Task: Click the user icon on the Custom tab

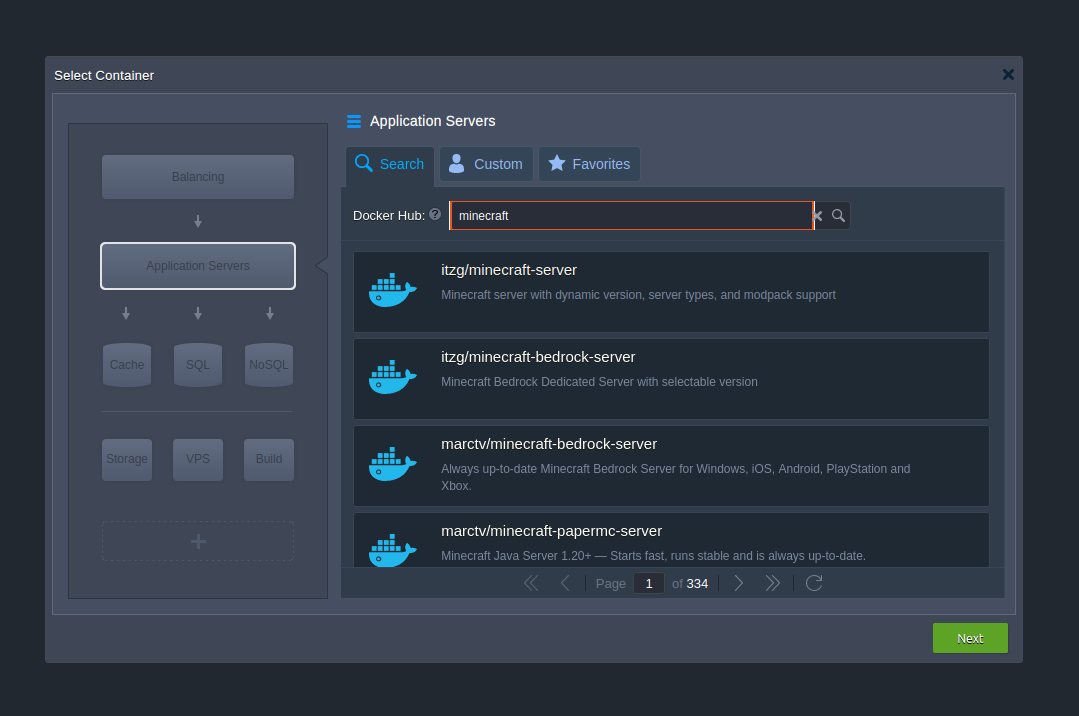Action: point(456,164)
